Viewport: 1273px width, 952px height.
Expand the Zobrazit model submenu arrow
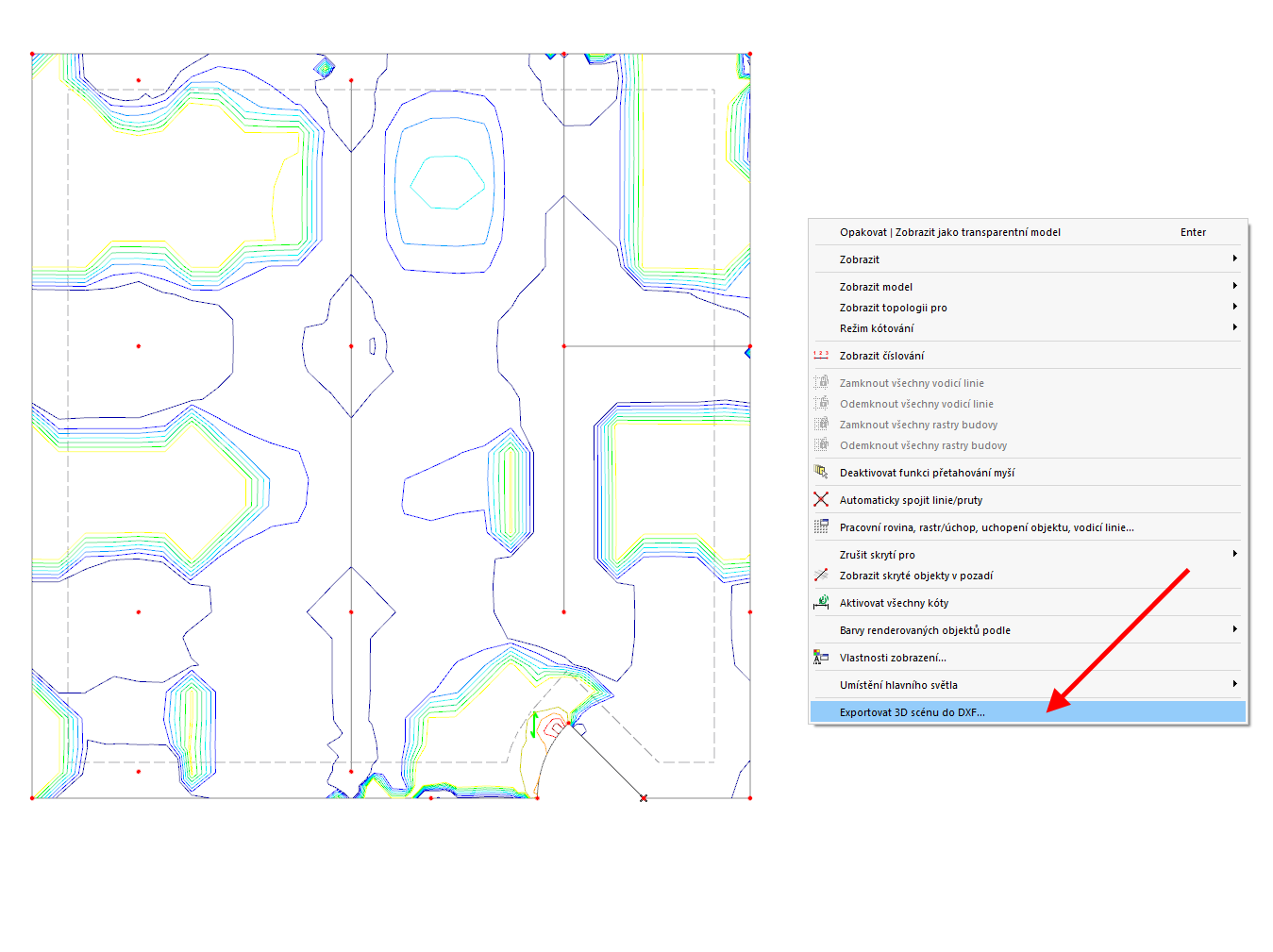click(x=1235, y=286)
